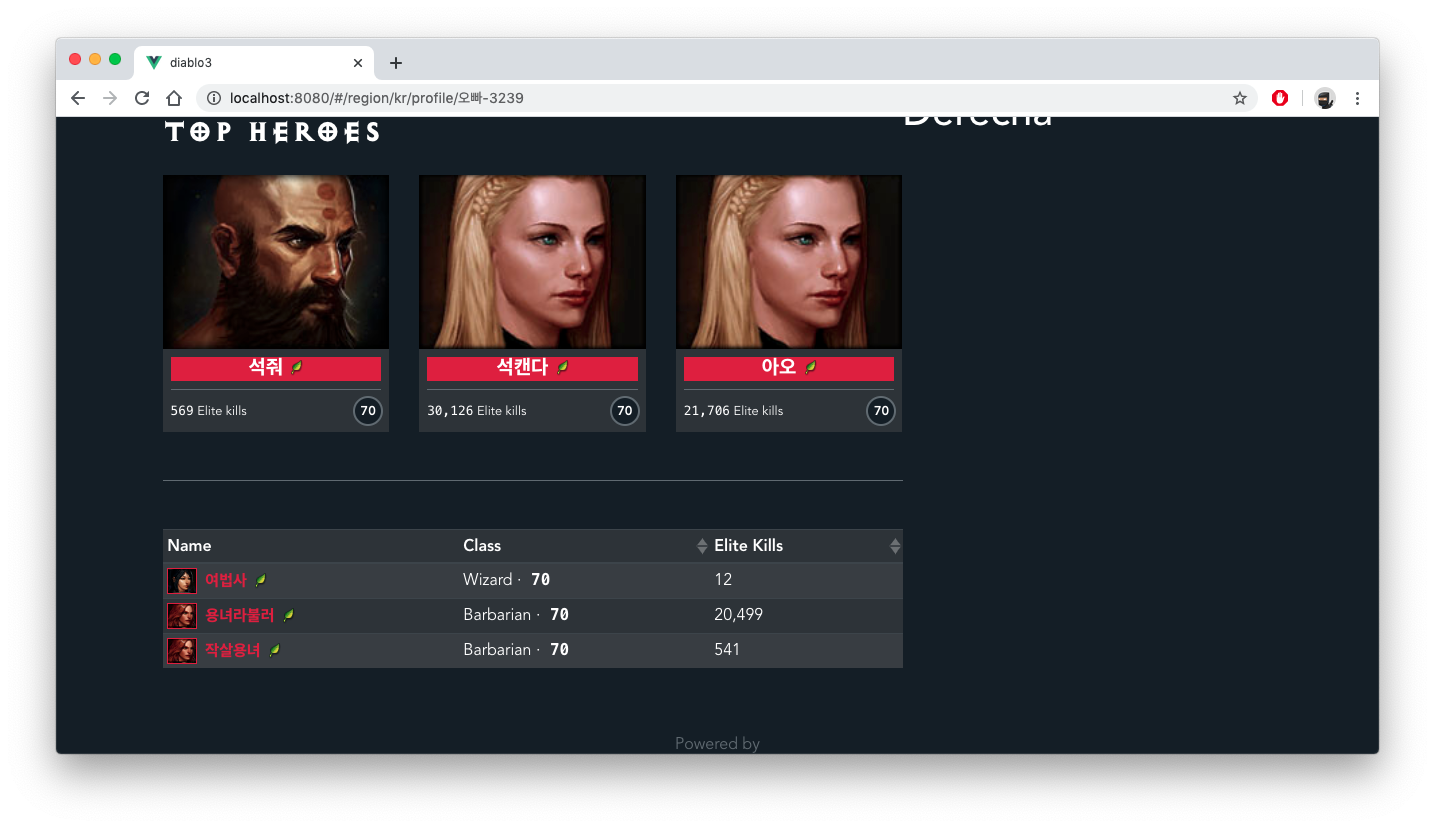Select the 석캔다 hero name banner

coord(532,368)
